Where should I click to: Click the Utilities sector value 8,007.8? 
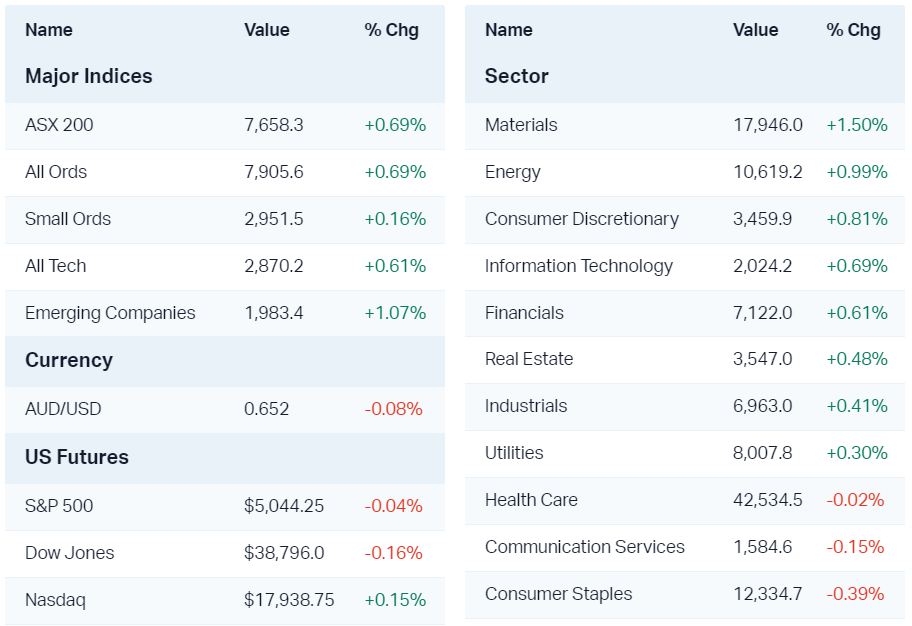point(762,453)
